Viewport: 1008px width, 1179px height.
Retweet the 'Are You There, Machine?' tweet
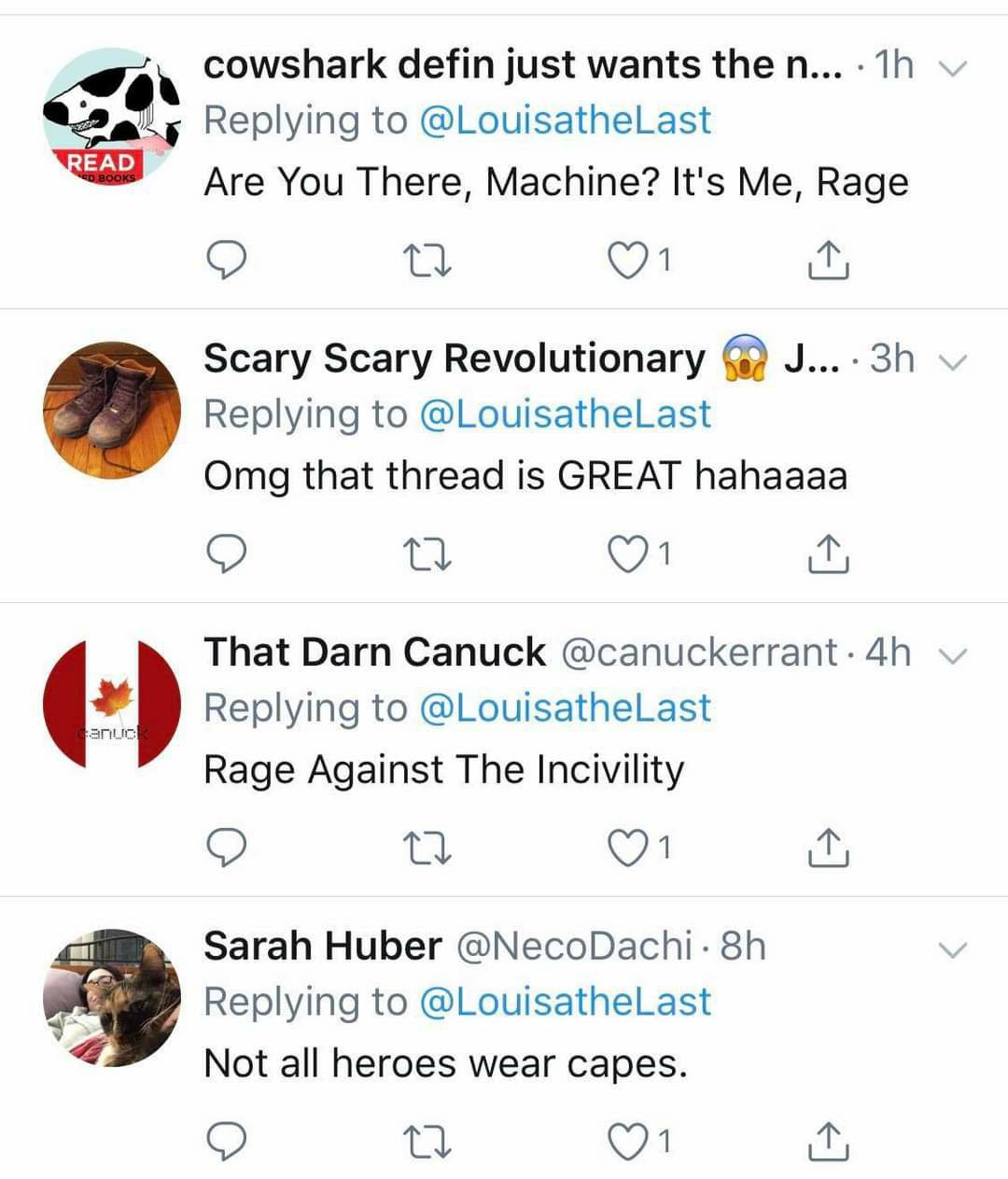click(431, 260)
